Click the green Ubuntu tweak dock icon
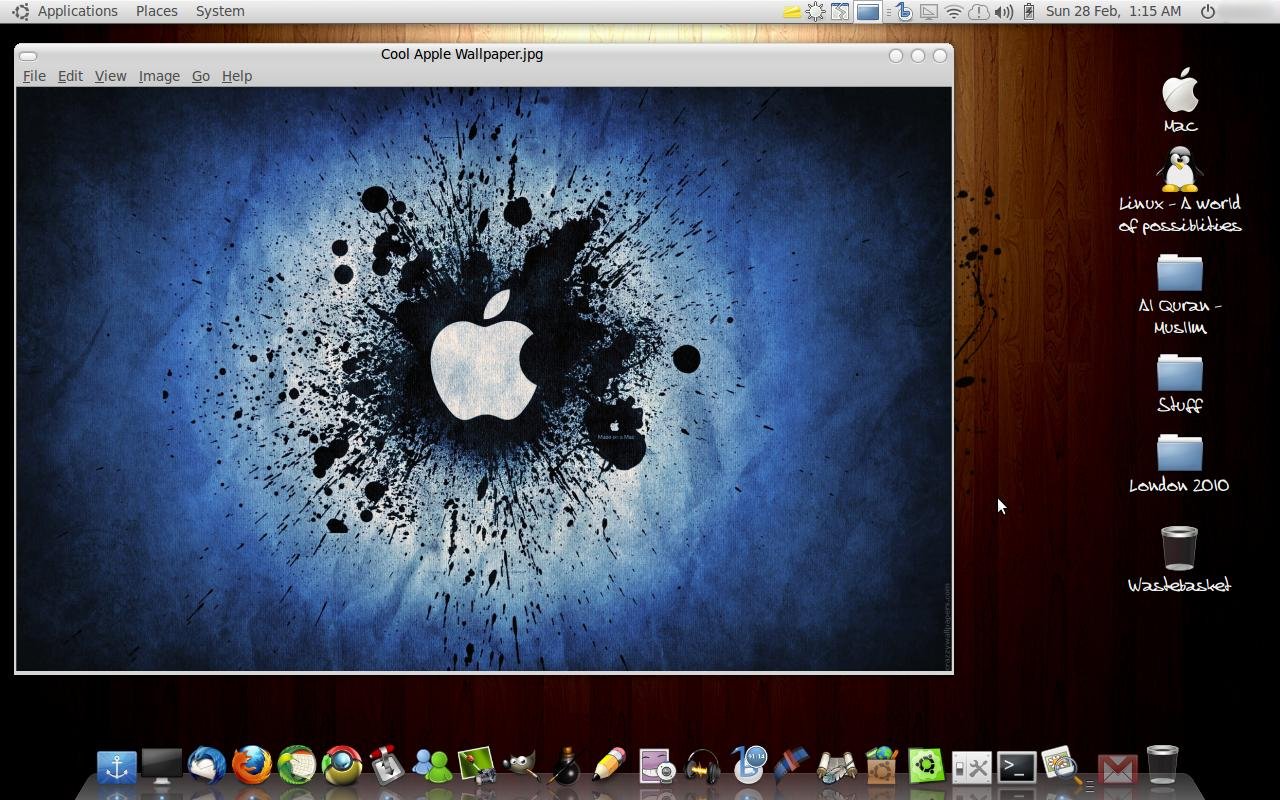This screenshot has width=1280, height=800. pyautogui.click(x=926, y=767)
